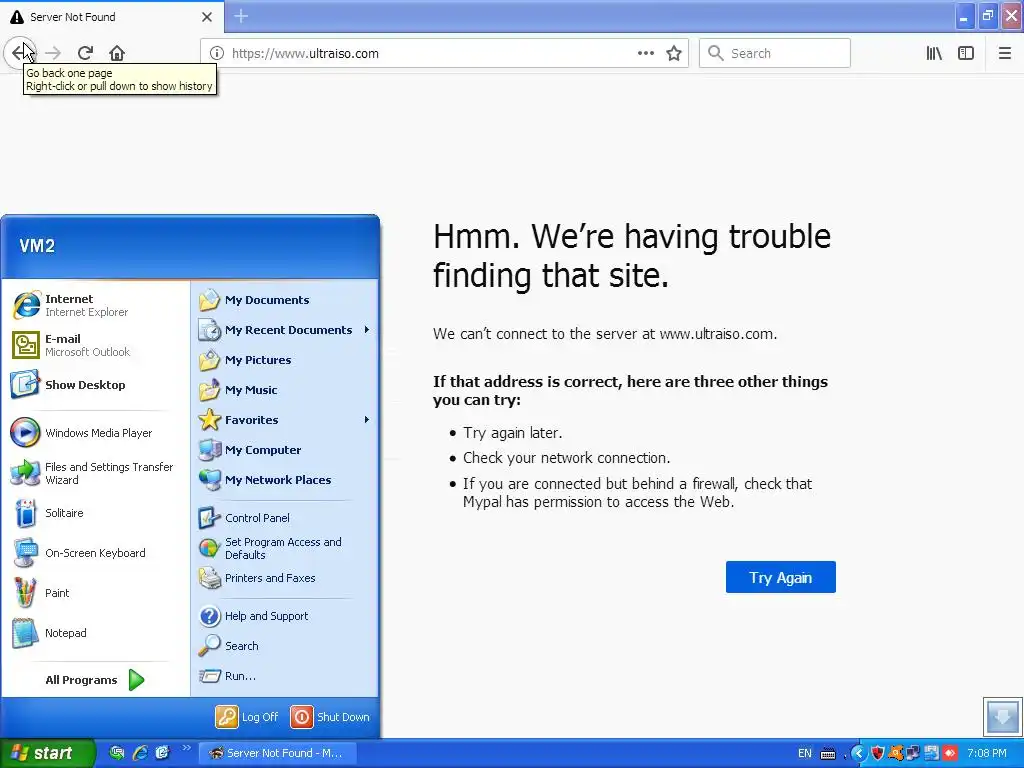This screenshot has width=1024, height=768.
Task: Click the red shield security tray icon
Action: 878,754
